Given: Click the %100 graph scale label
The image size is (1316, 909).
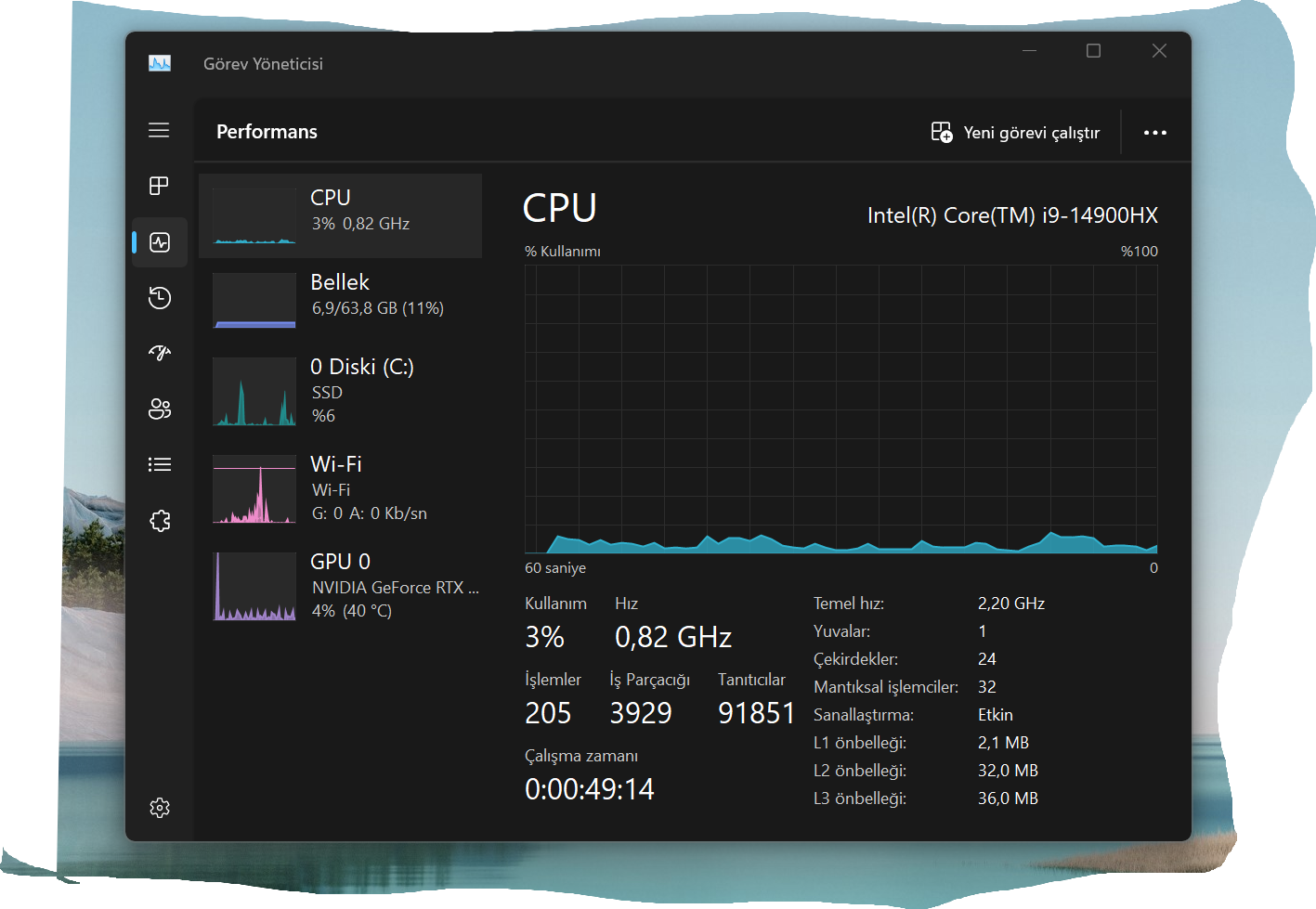Looking at the screenshot, I should tap(1140, 252).
